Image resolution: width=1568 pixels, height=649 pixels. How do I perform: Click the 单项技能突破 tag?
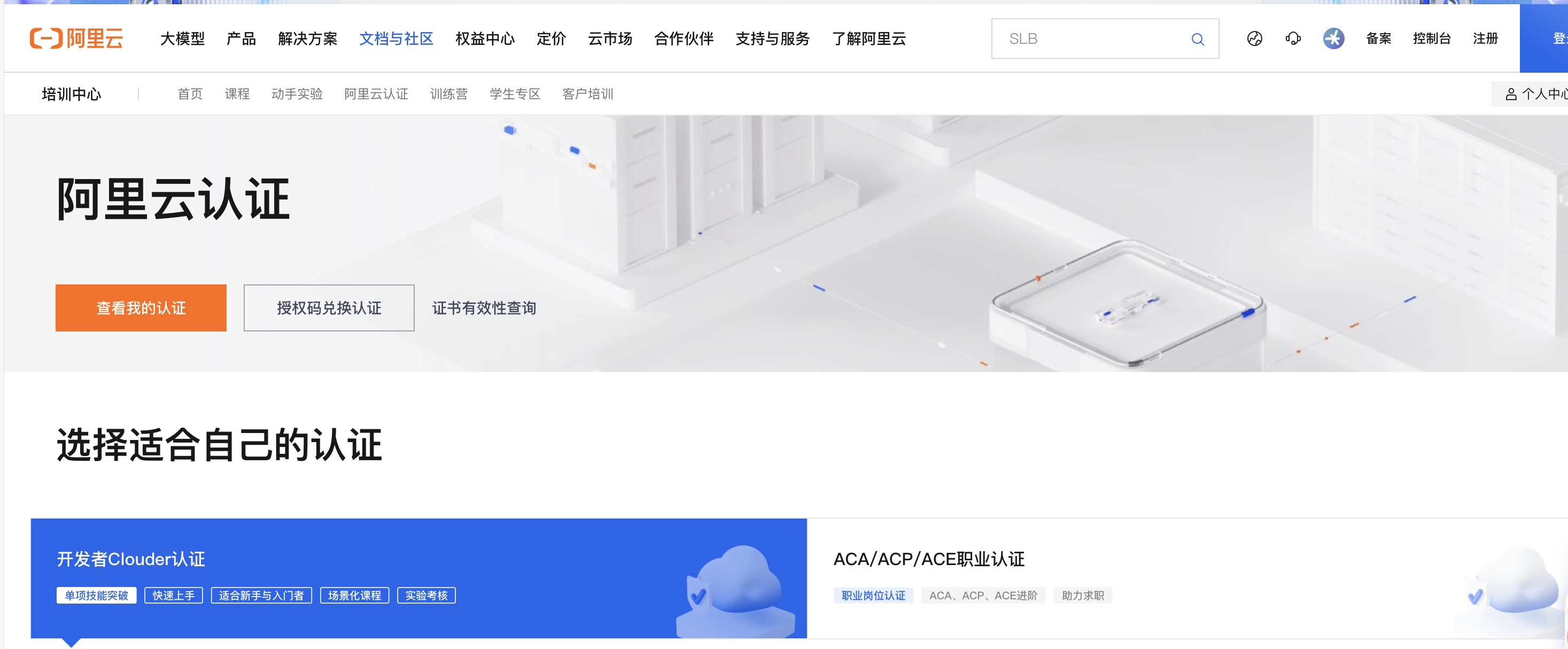point(96,596)
